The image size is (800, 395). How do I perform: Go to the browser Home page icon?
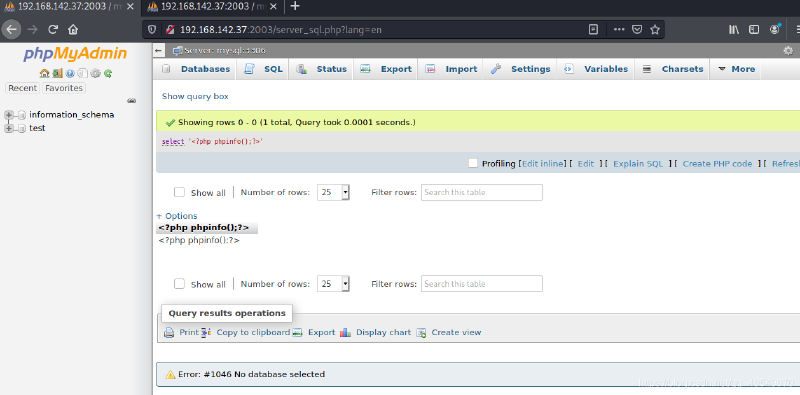pyautogui.click(x=73, y=30)
